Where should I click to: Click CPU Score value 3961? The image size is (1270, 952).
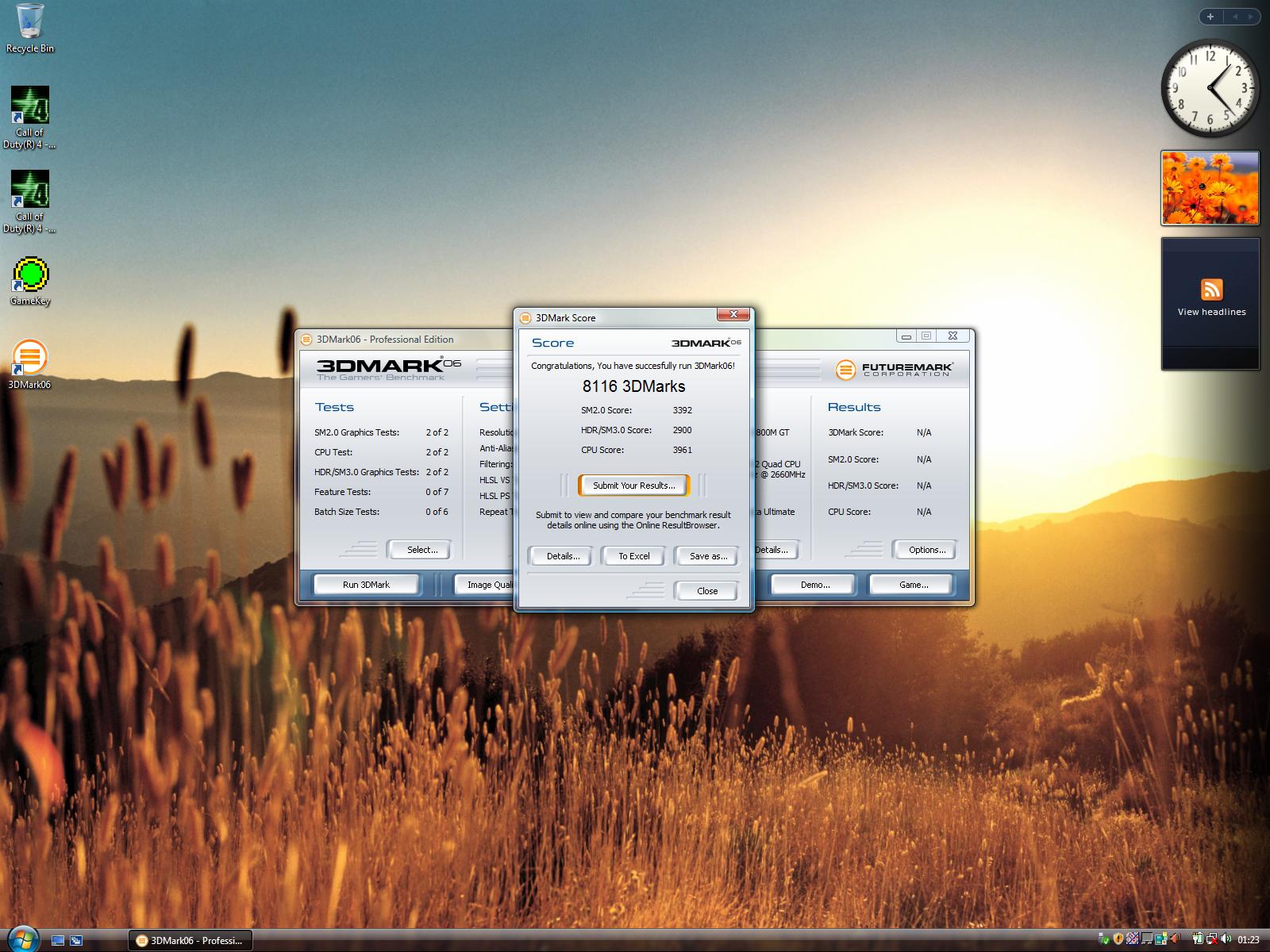[x=682, y=450]
